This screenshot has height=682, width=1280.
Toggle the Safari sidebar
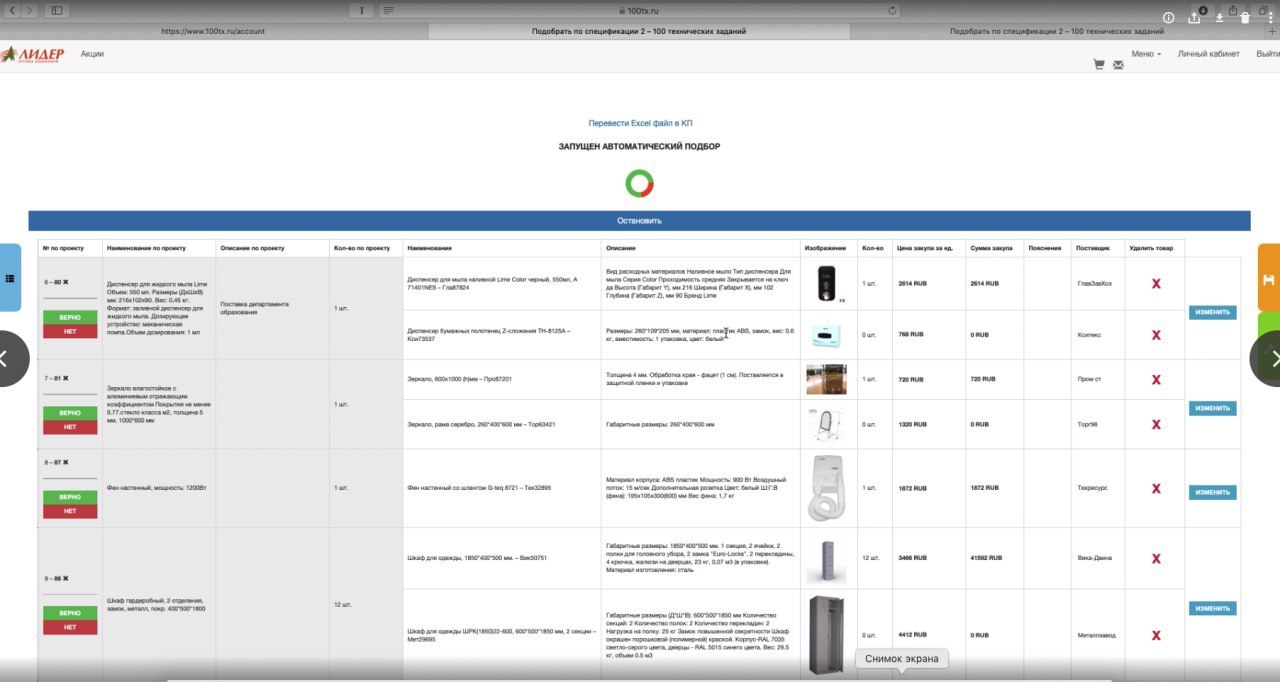point(56,10)
